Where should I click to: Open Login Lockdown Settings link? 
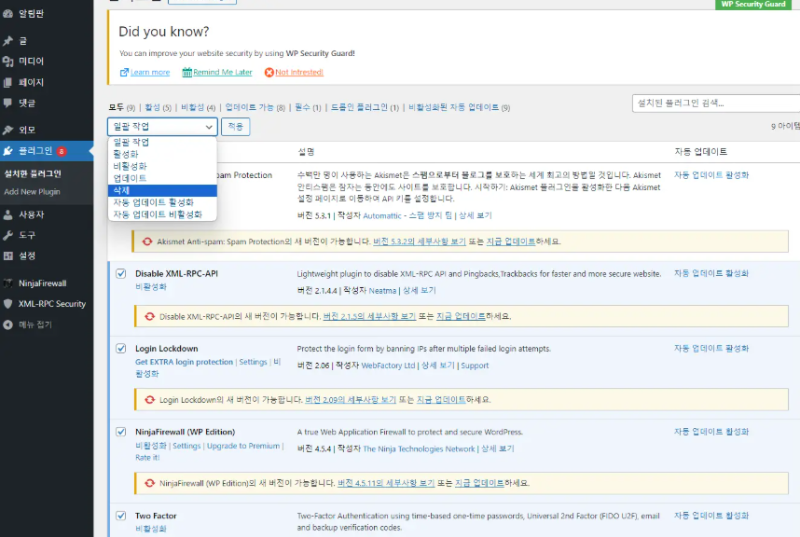[253, 362]
